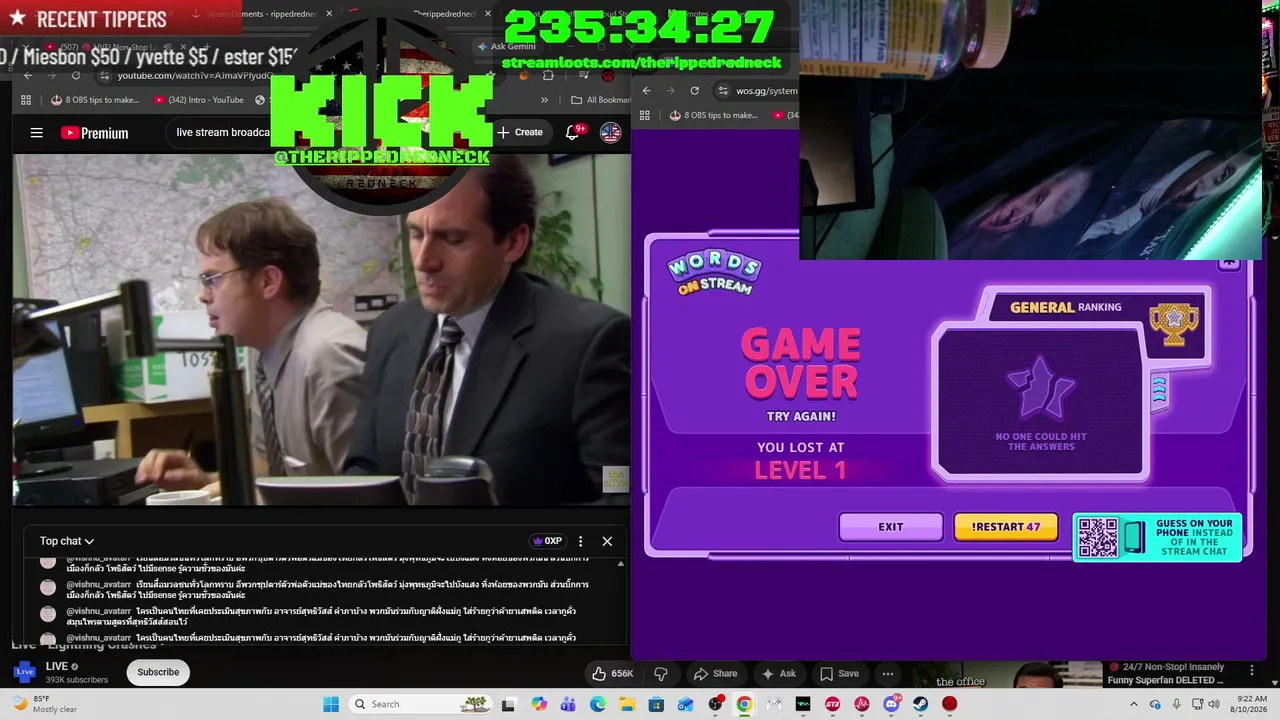The width and height of the screenshot is (1280, 720).
Task: Dislike the live stream video
Action: [x=660, y=674]
